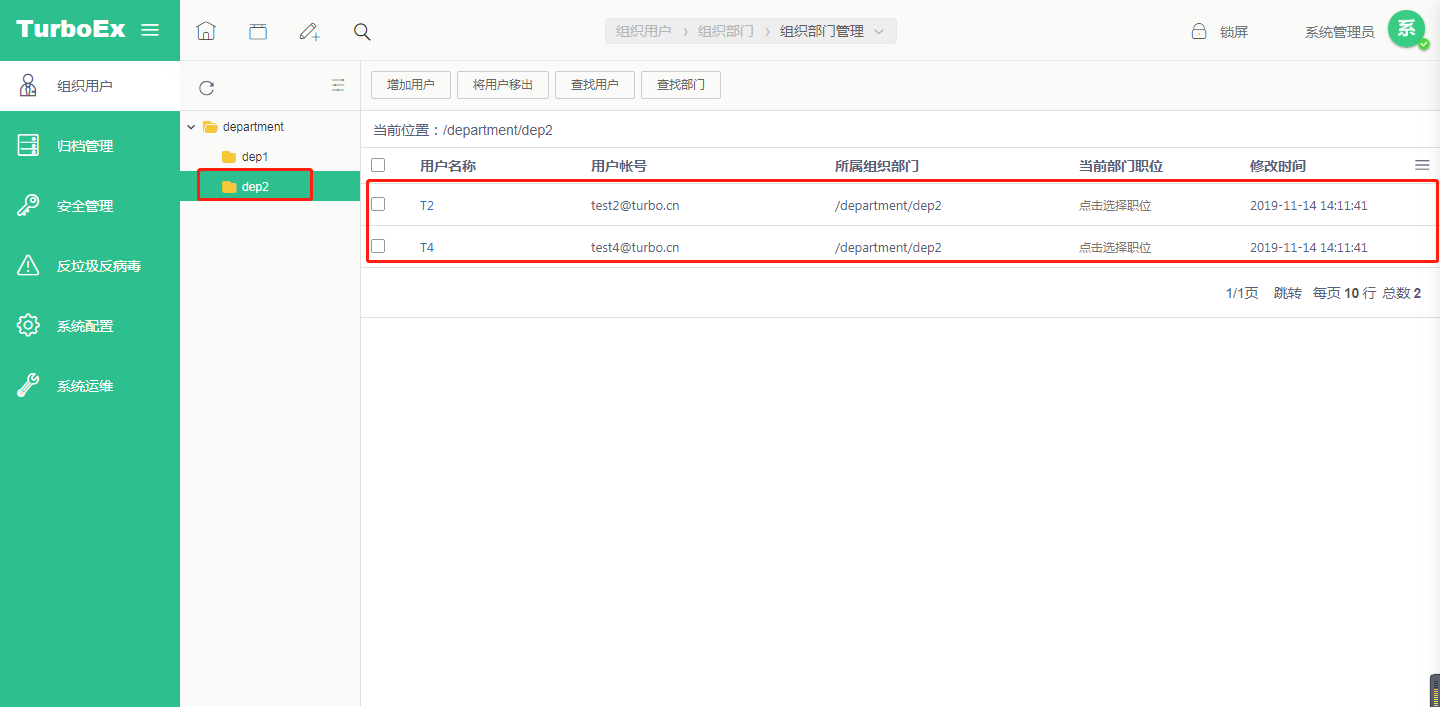Open 安全管理 in the sidebar
The image size is (1440, 707).
click(x=85, y=206)
